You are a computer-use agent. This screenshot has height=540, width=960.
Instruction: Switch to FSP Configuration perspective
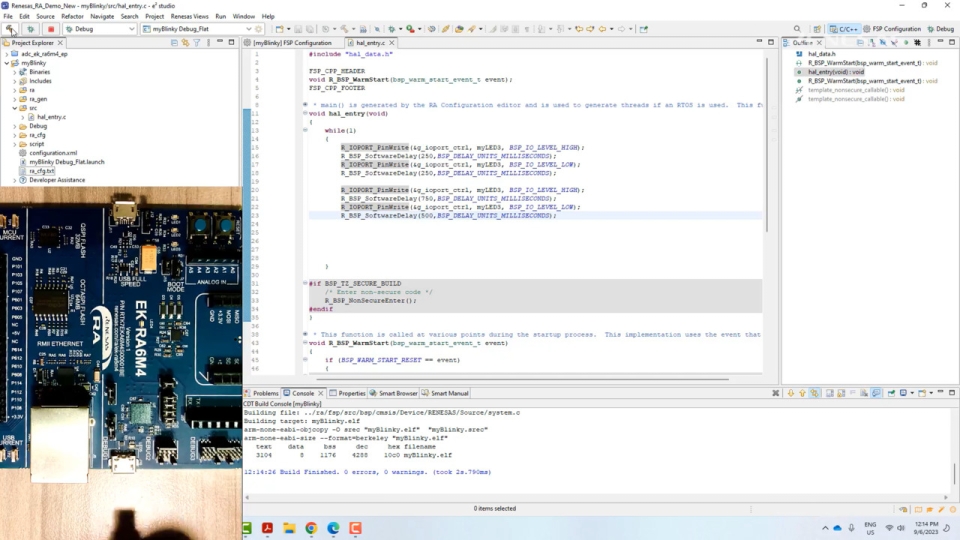pos(892,29)
